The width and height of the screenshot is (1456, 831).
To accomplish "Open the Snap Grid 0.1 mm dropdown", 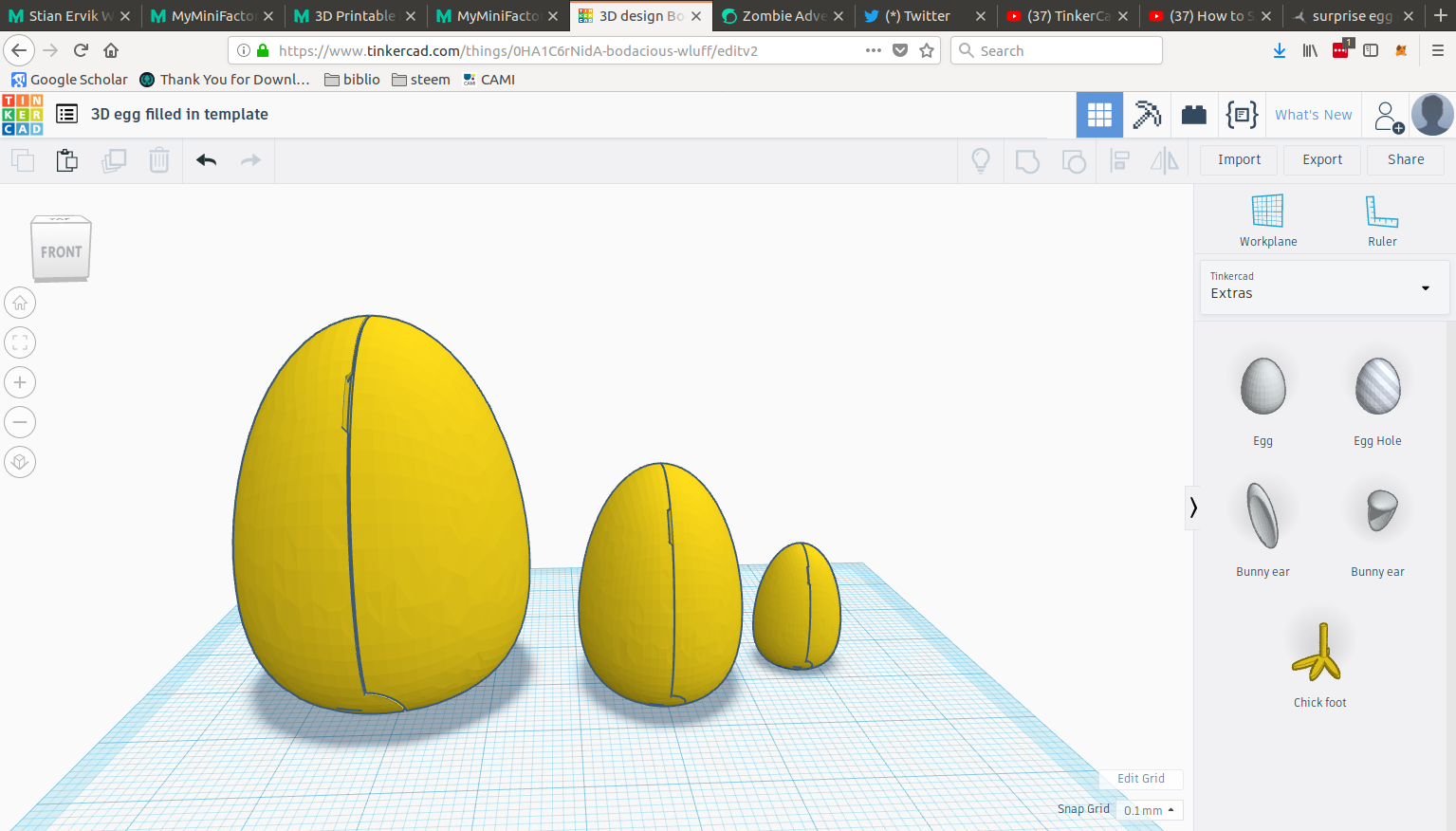I will pos(1149,810).
